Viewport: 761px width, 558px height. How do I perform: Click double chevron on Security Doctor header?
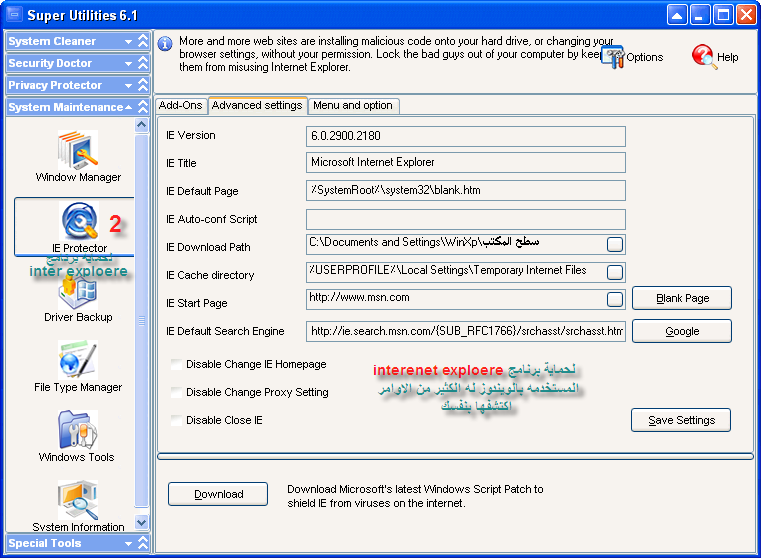pyautogui.click(x=143, y=63)
